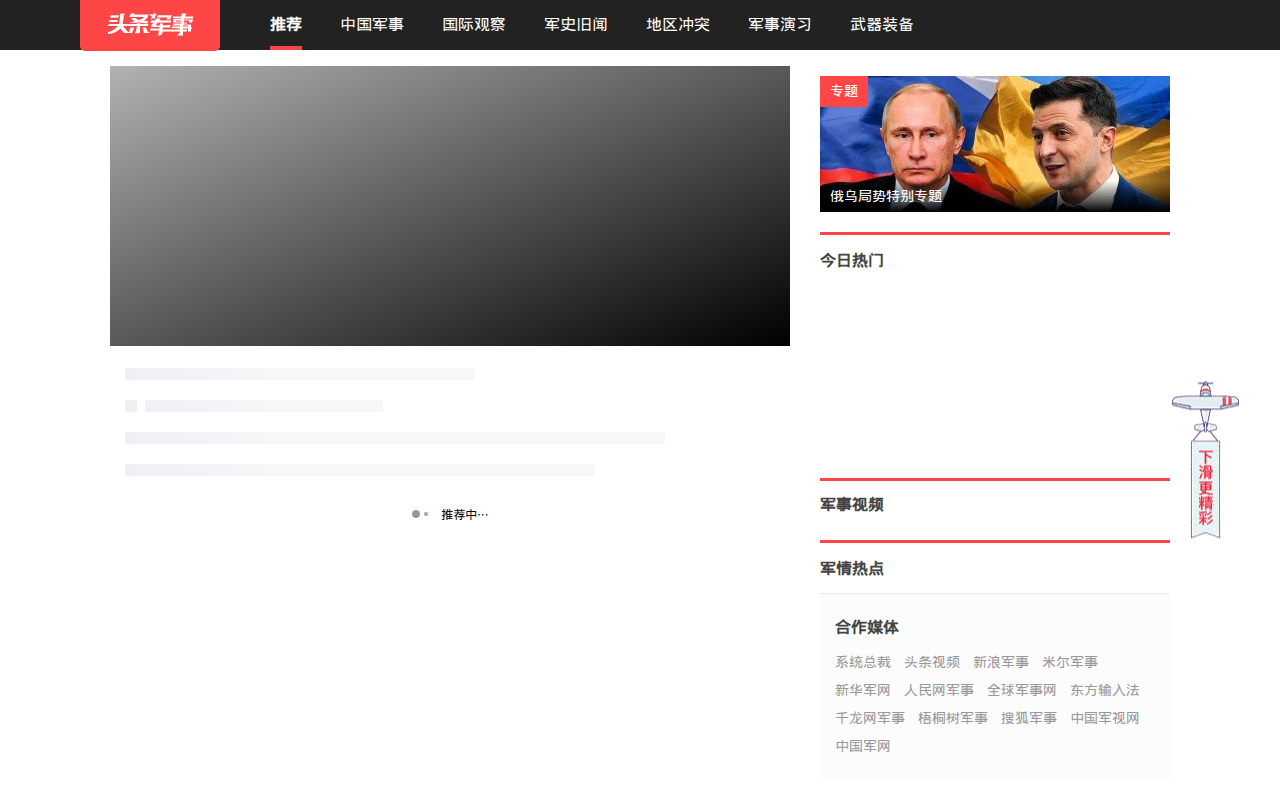Click the red 专题 tag
The height and width of the screenshot is (800, 1280).
[x=844, y=91]
